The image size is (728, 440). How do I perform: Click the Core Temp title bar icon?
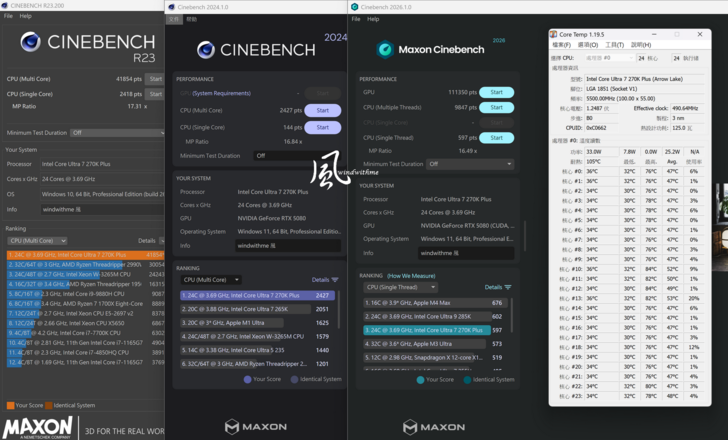click(x=554, y=34)
